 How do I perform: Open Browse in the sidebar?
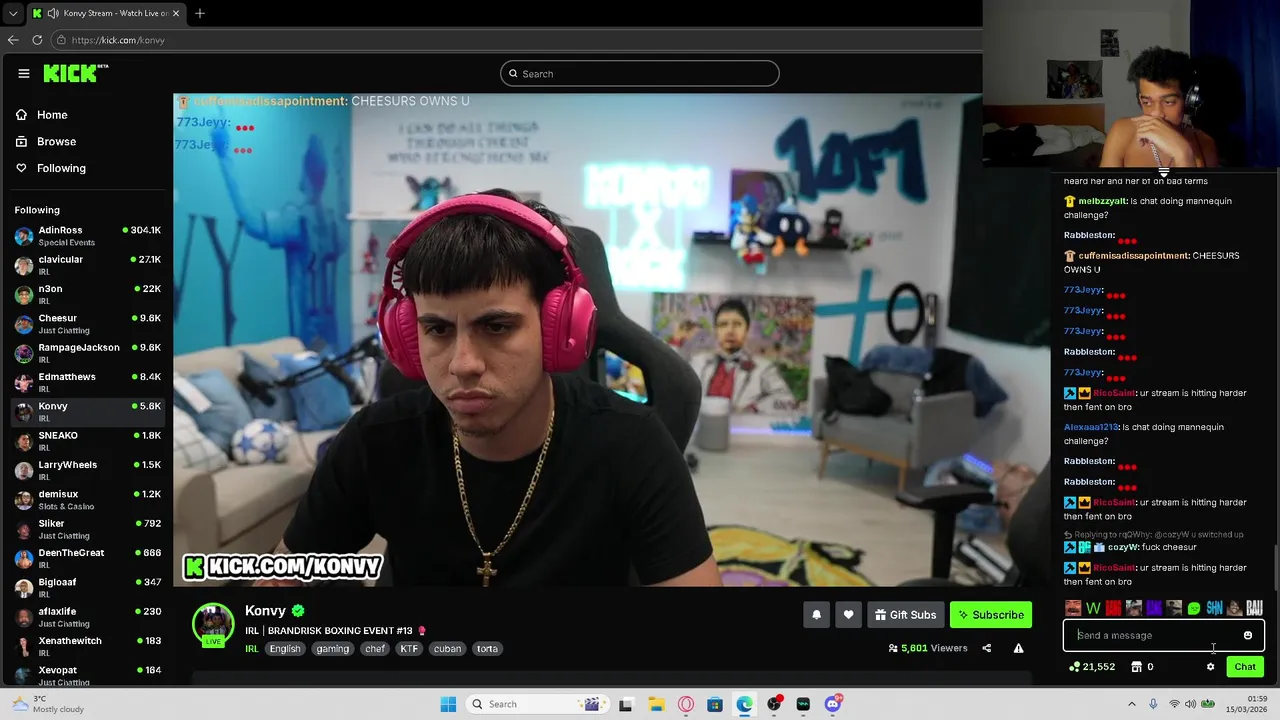coord(45,141)
